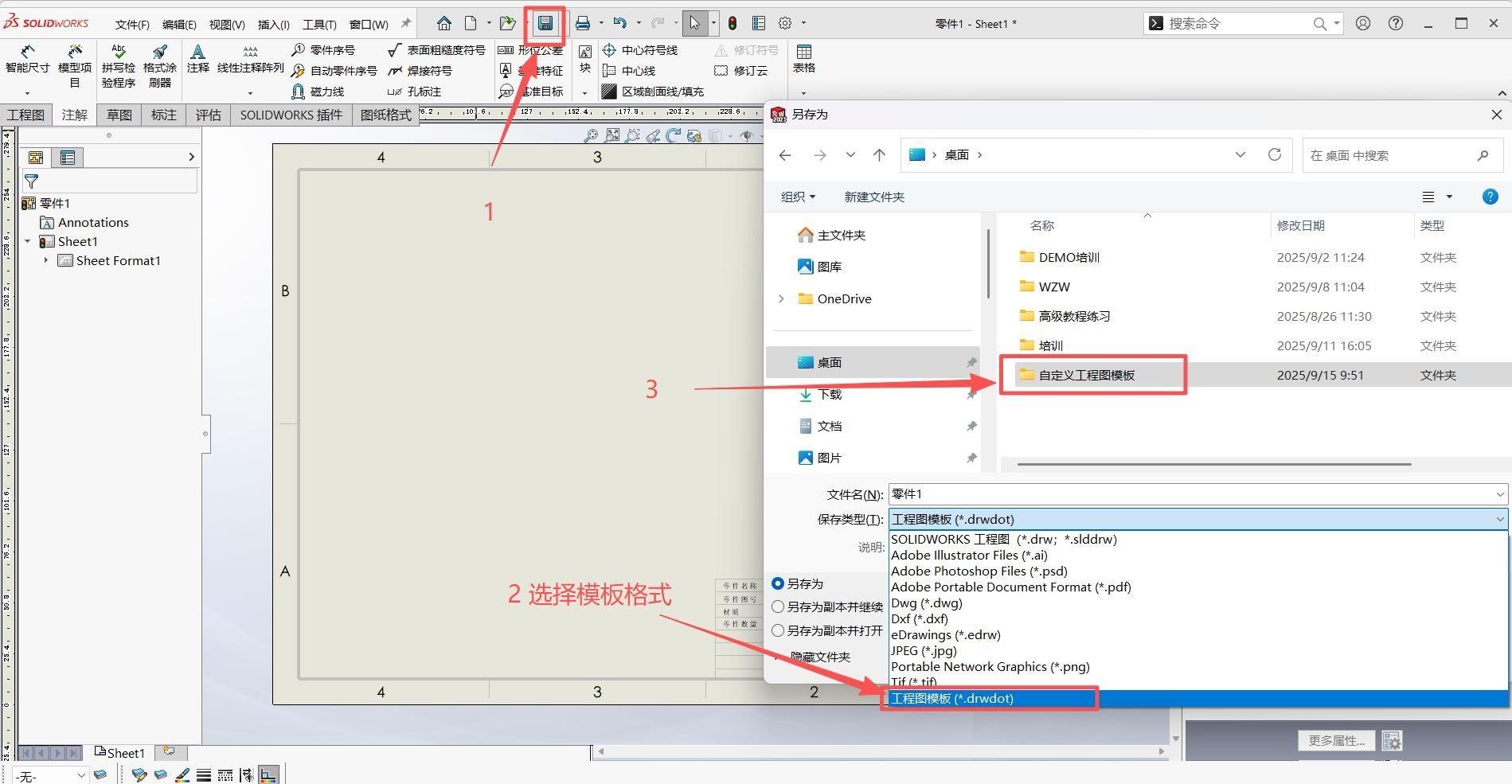This screenshot has width=1512, height=784.
Task: Click the Note (注释) tool
Action: coord(197,60)
